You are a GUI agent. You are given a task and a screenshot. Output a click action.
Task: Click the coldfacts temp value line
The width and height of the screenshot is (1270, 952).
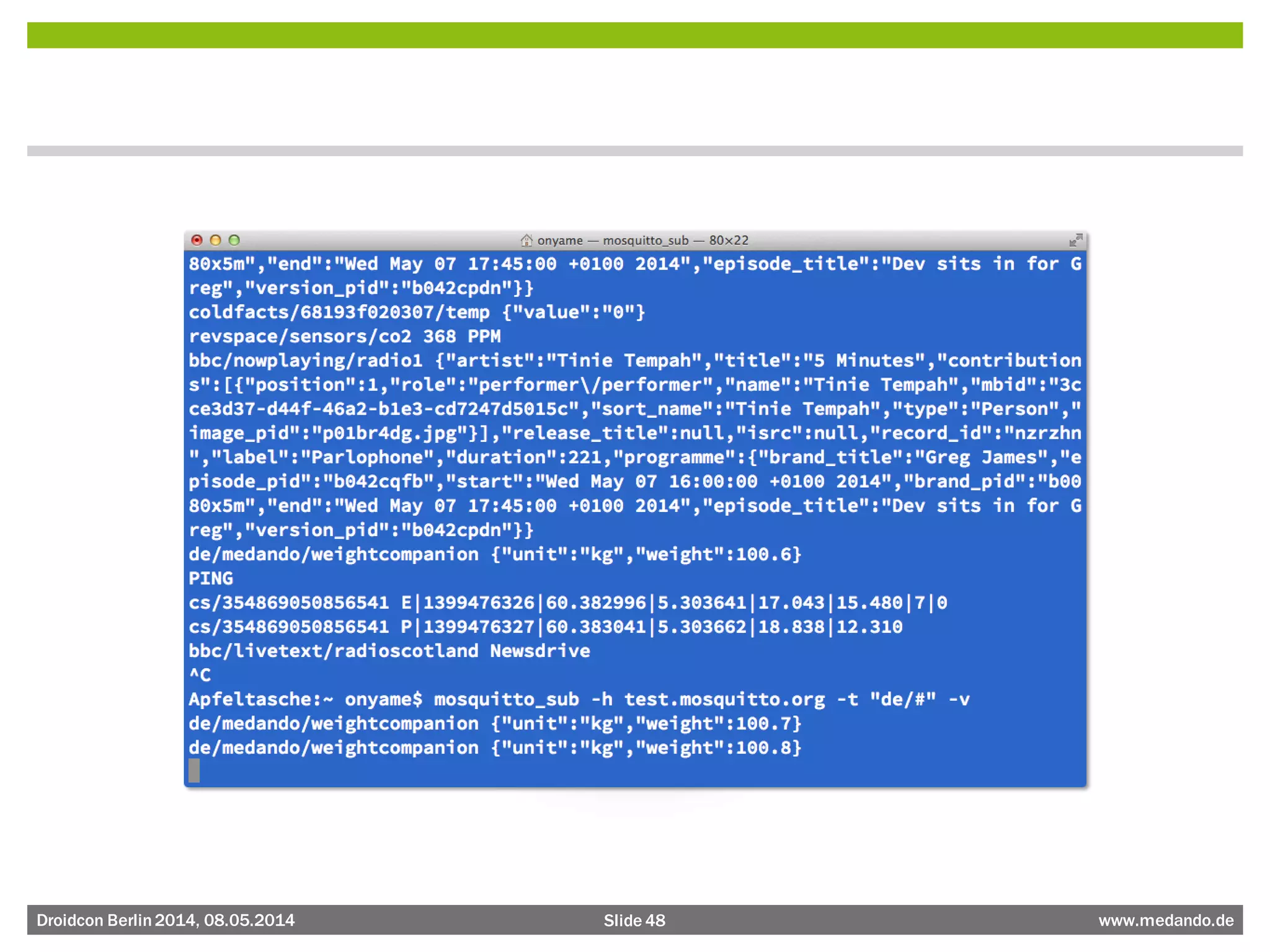(416, 312)
